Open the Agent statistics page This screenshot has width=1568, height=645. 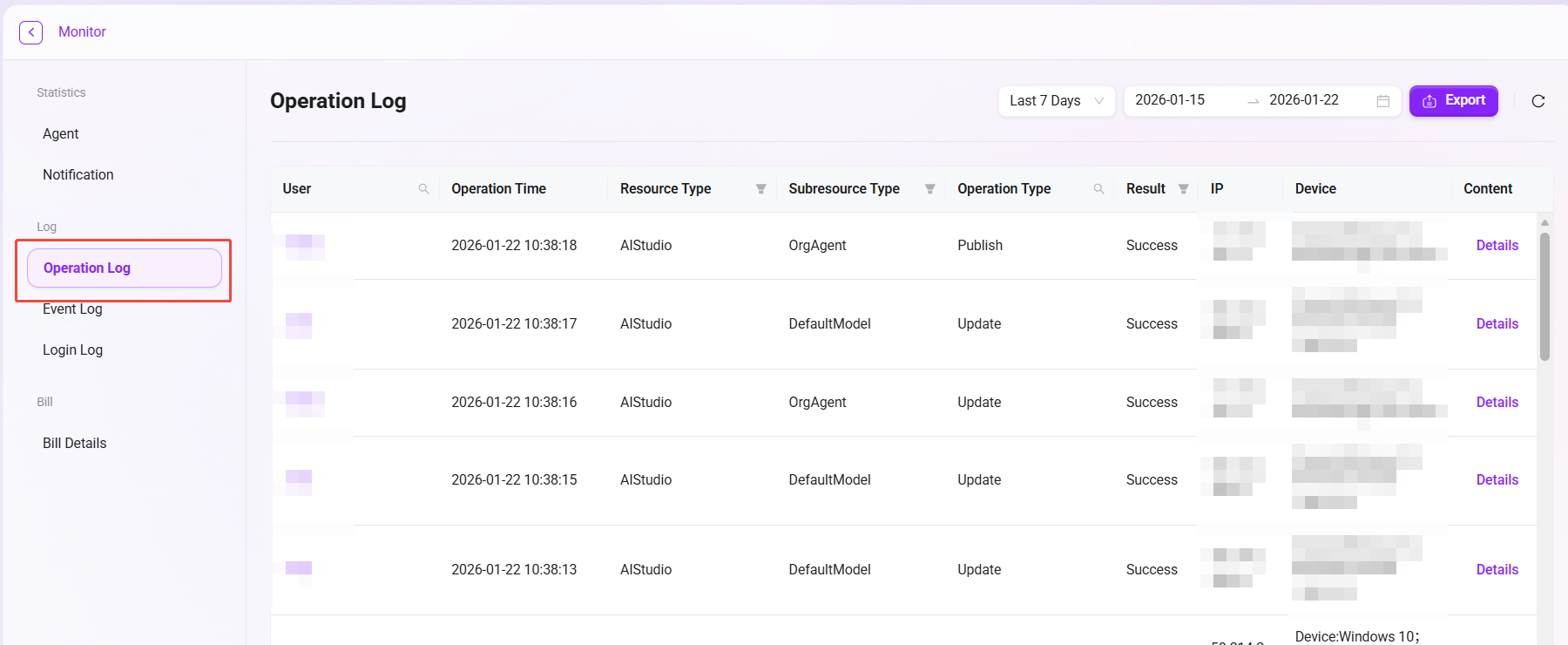coord(61,133)
